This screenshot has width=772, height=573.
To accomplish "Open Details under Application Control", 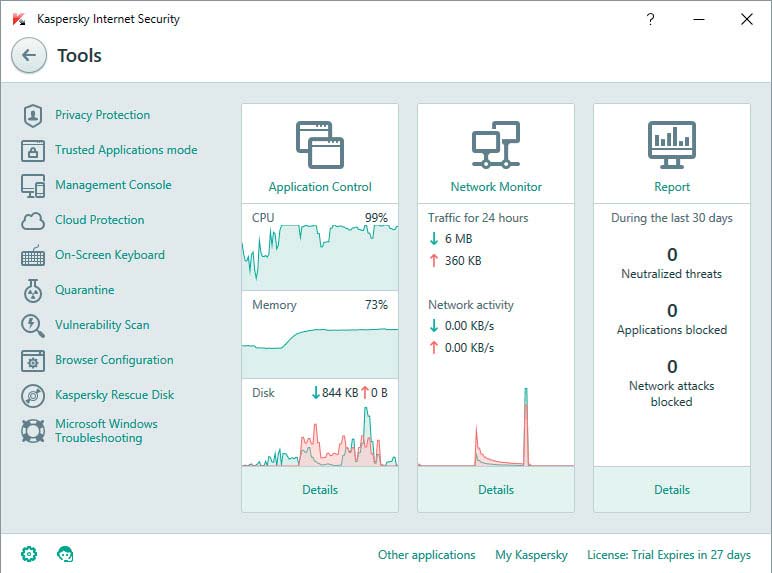I will (x=320, y=490).
